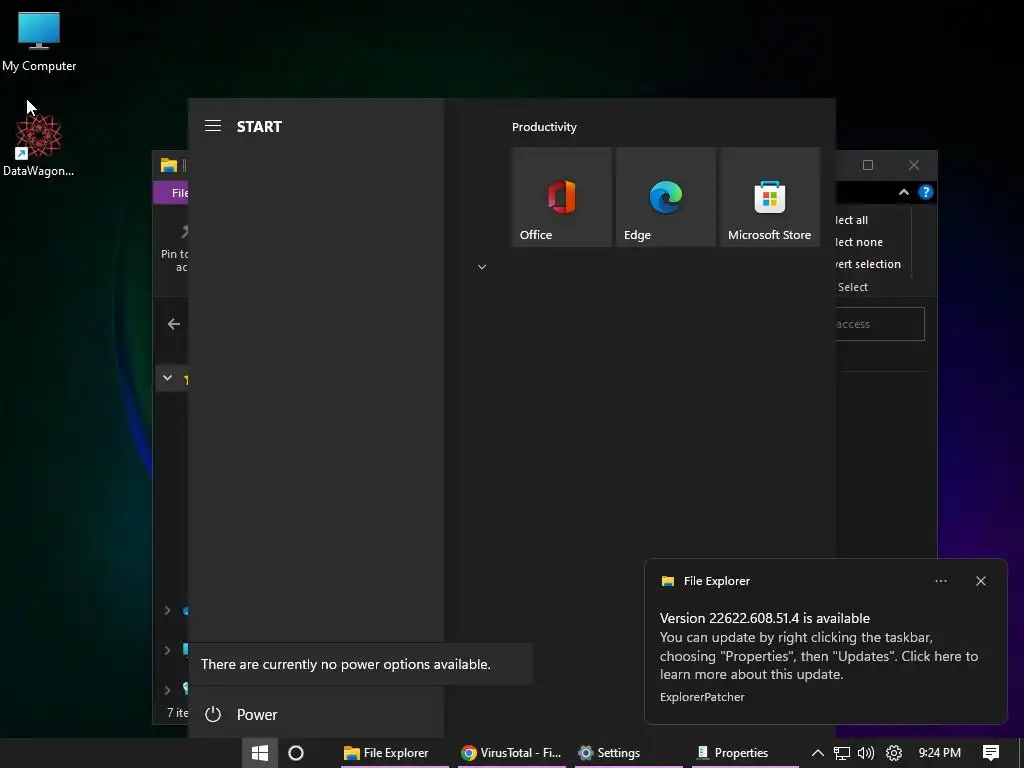Click the gear icon in system tray
This screenshot has height=768, width=1024.
(x=893, y=753)
